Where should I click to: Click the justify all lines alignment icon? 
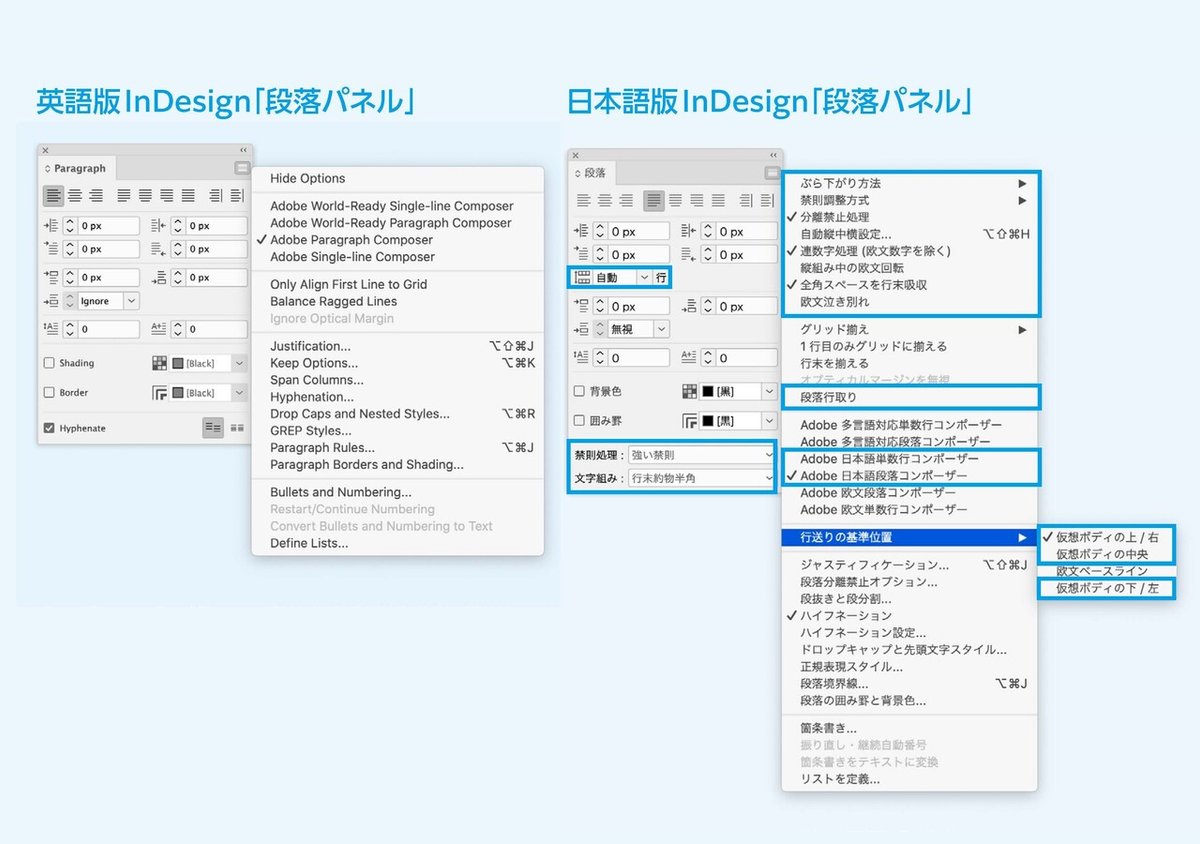click(186, 195)
